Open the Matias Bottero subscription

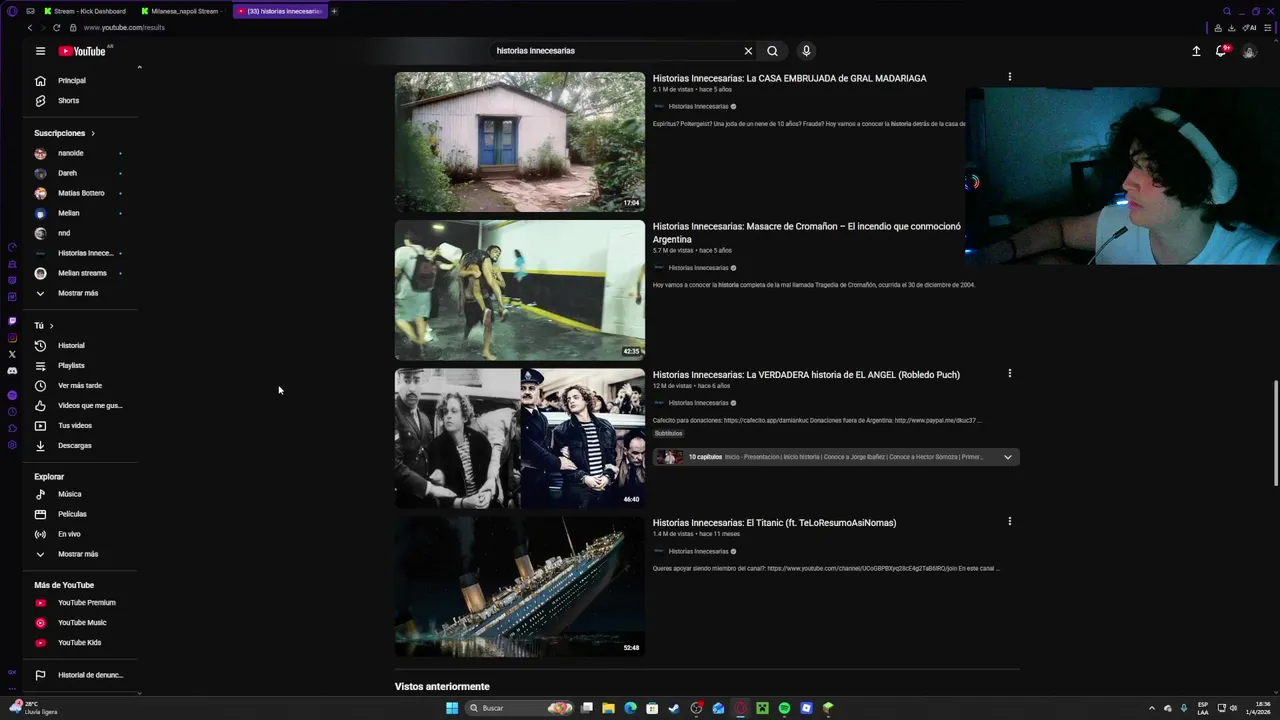click(x=80, y=193)
